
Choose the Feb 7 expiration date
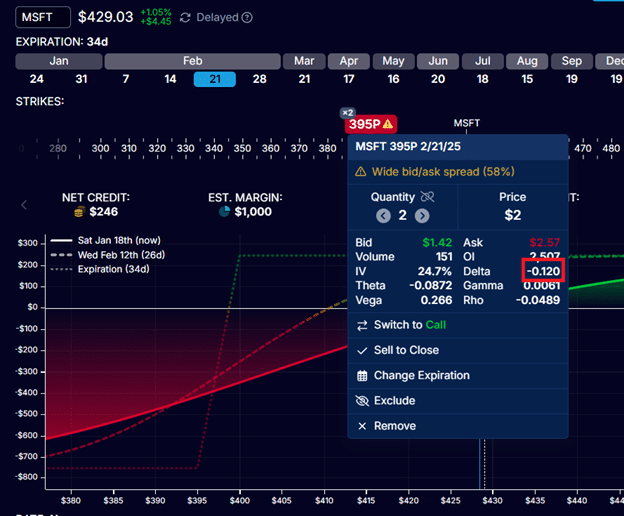click(126, 79)
